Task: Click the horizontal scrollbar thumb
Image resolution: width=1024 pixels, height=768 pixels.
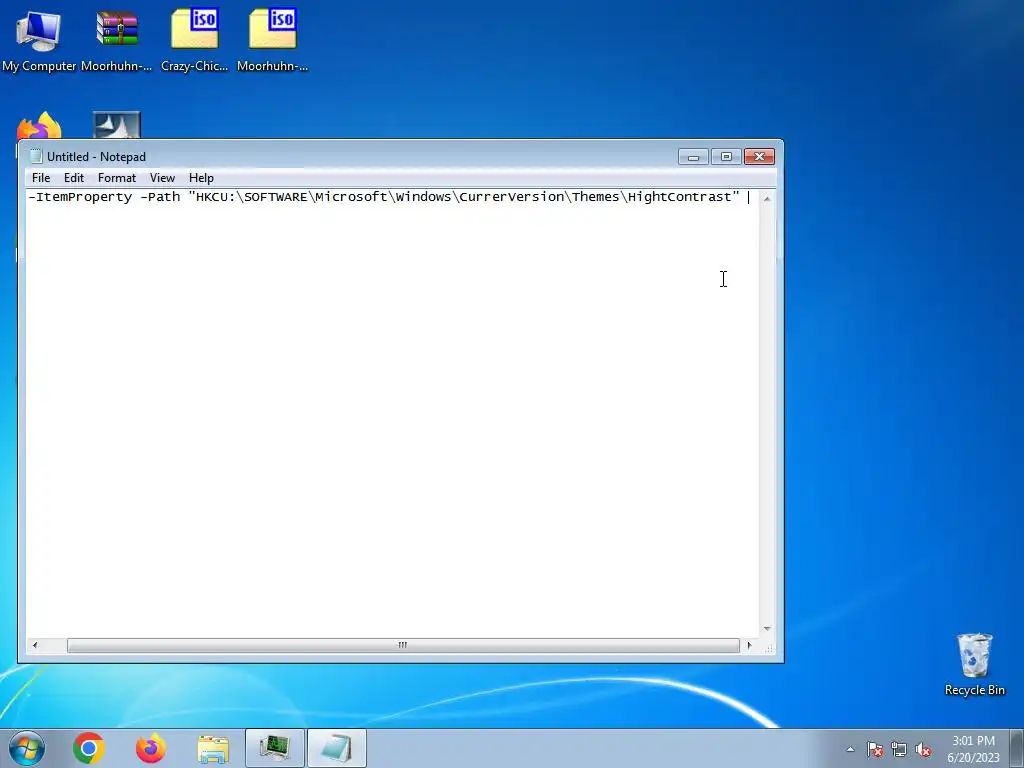Action: click(x=403, y=645)
